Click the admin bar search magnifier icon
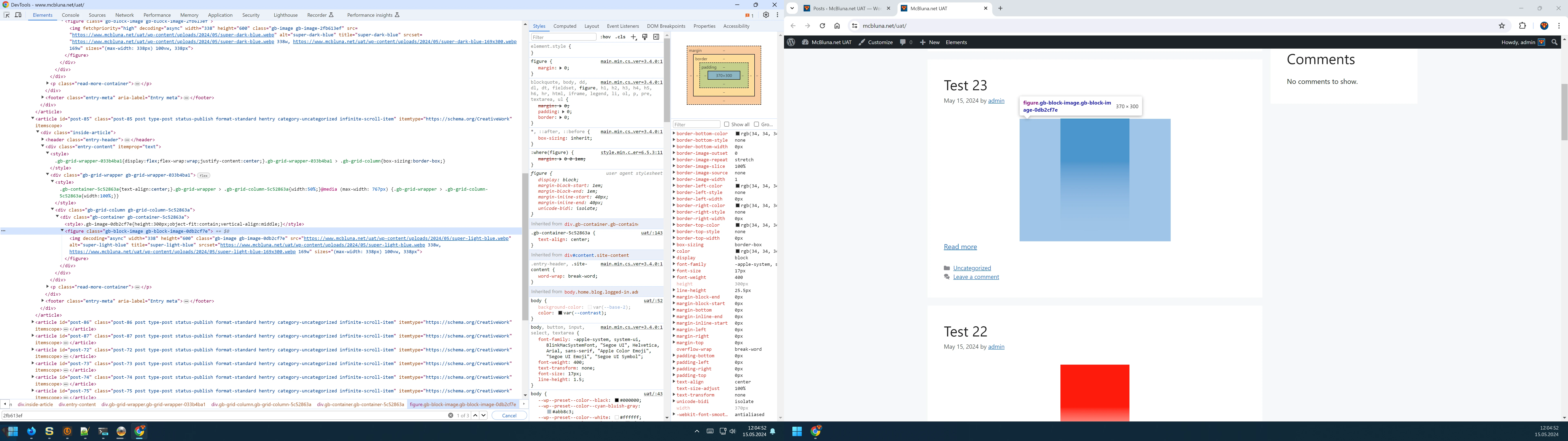This screenshot has height=441, width=1568. pos(1555,42)
